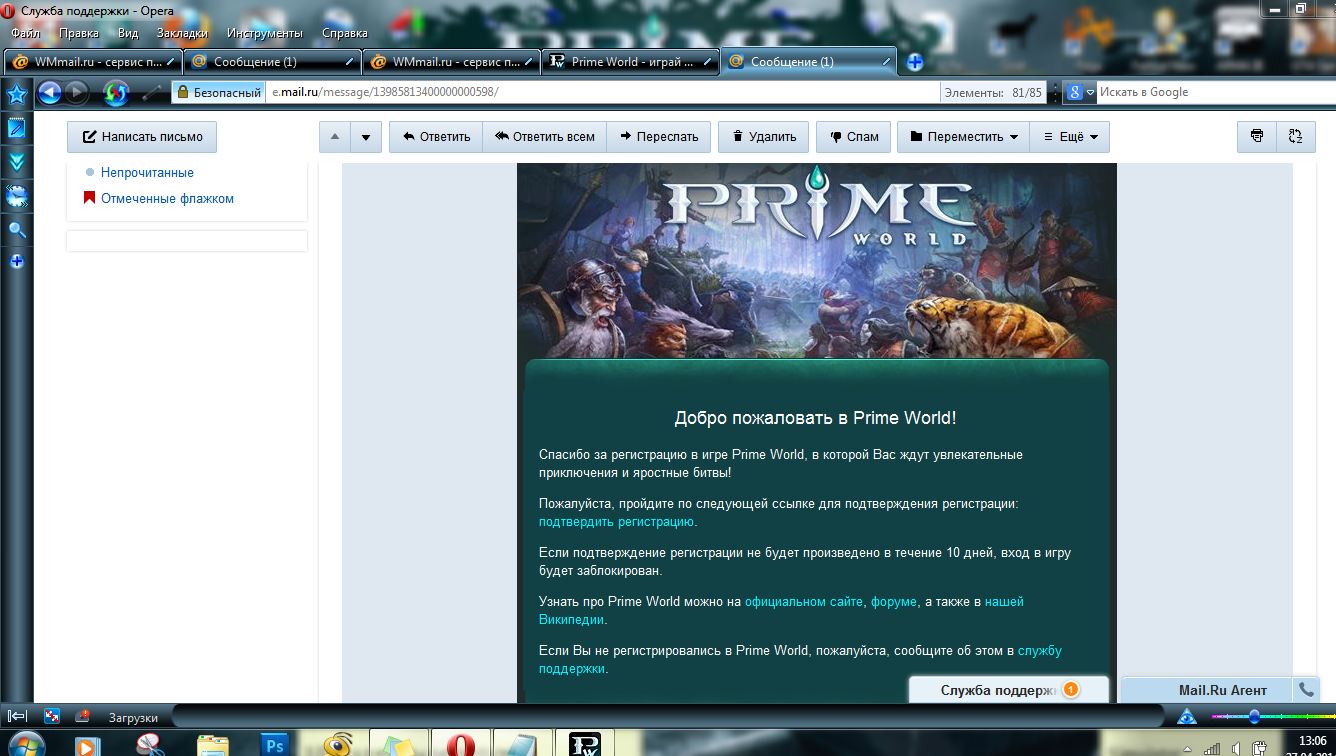
Task: Open the Prime World taskbar icon
Action: coord(584,745)
